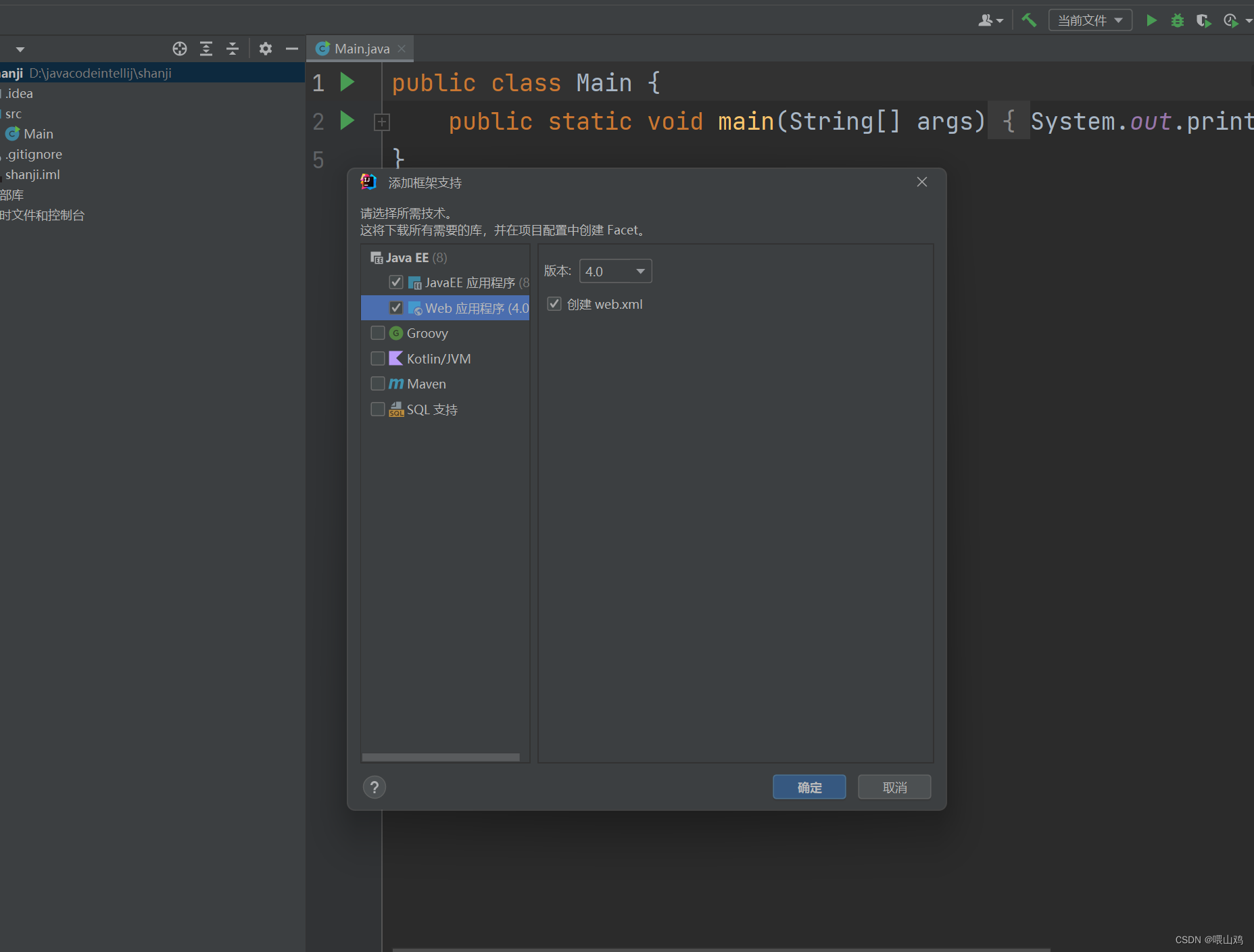The height and width of the screenshot is (952, 1254).
Task: Click the help question mark button
Action: click(x=375, y=787)
